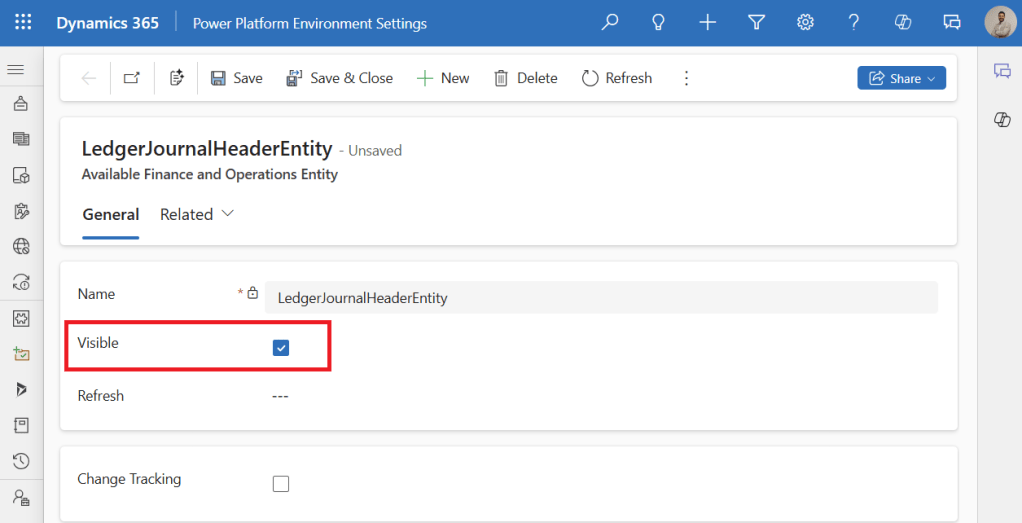Open the Share dropdown button
This screenshot has height=523, width=1022.
click(901, 78)
